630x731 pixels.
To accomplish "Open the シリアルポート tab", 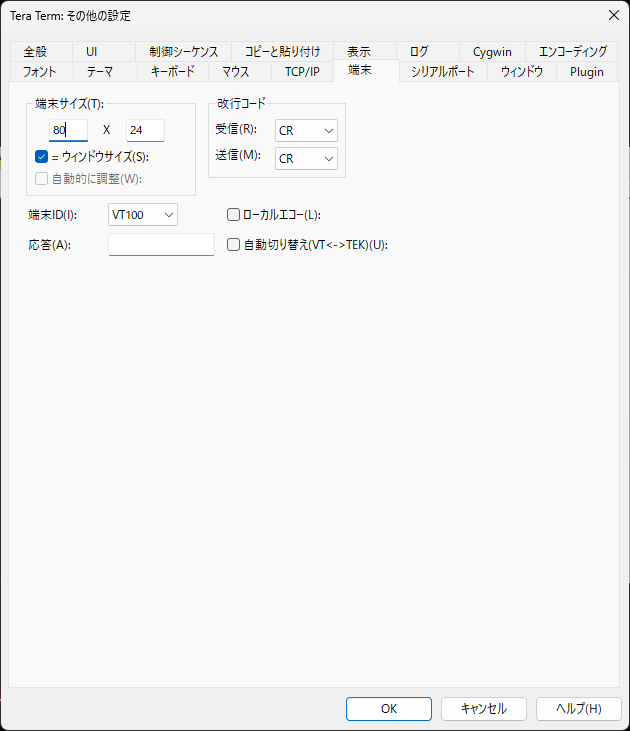I will point(443,72).
